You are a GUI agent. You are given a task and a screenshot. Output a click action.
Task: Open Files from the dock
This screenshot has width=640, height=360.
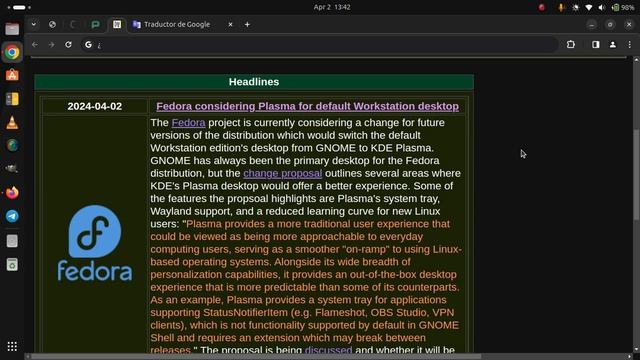(12, 29)
